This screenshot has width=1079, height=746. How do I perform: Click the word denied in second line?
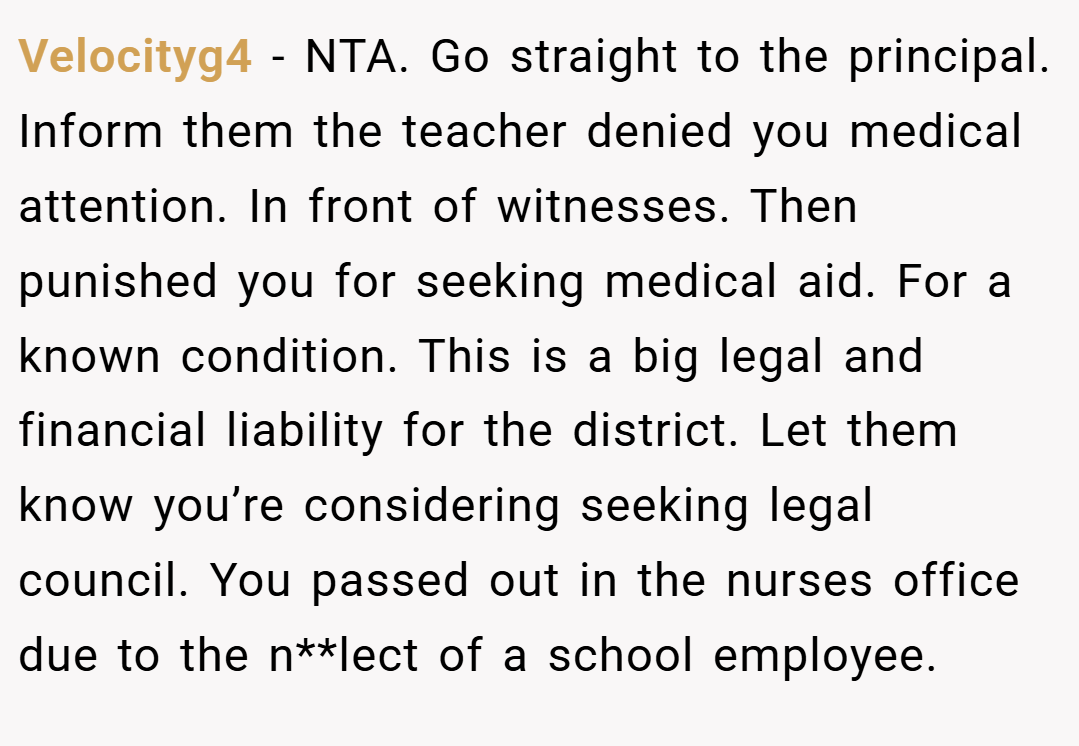click(x=659, y=131)
